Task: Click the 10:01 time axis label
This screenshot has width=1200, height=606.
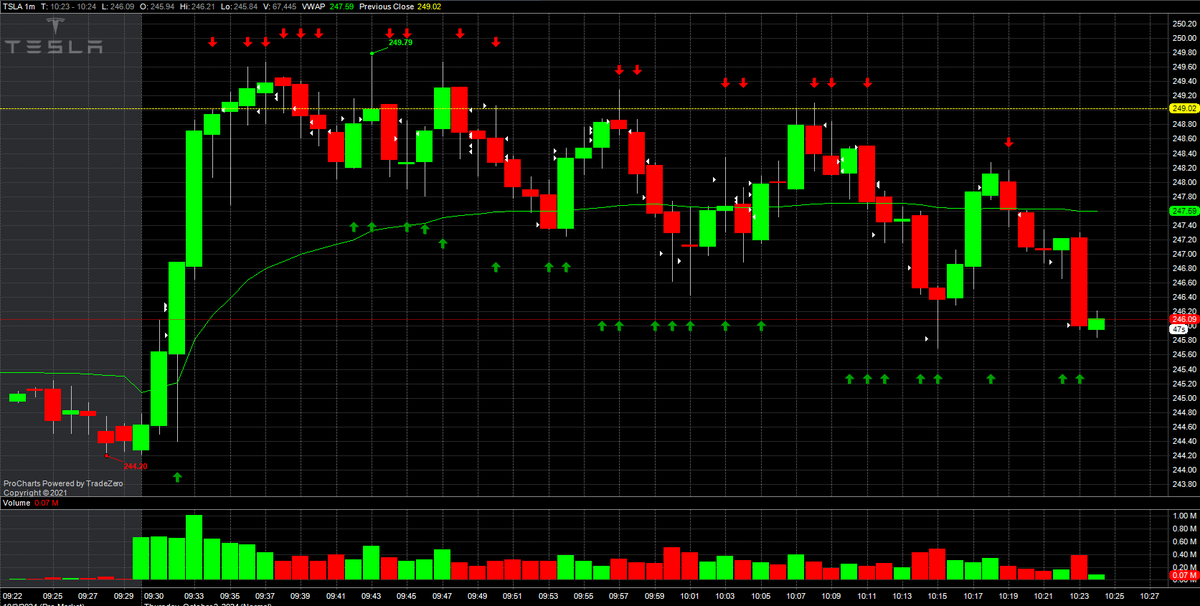Action: click(689, 596)
